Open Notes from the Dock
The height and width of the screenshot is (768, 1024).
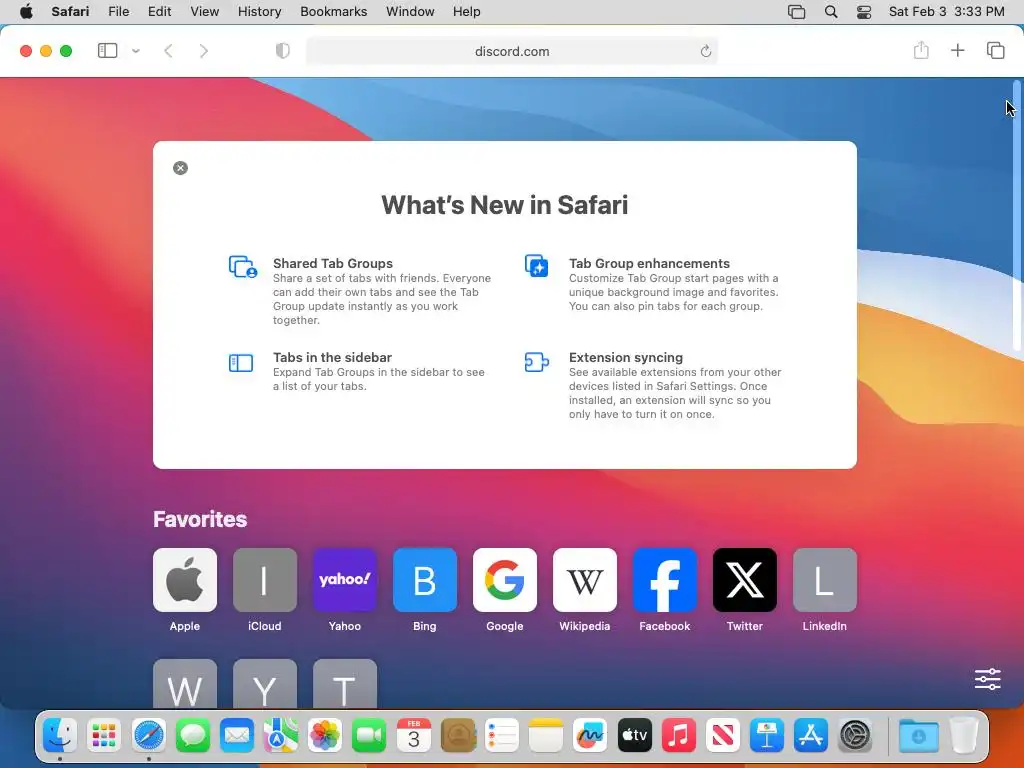click(546, 736)
